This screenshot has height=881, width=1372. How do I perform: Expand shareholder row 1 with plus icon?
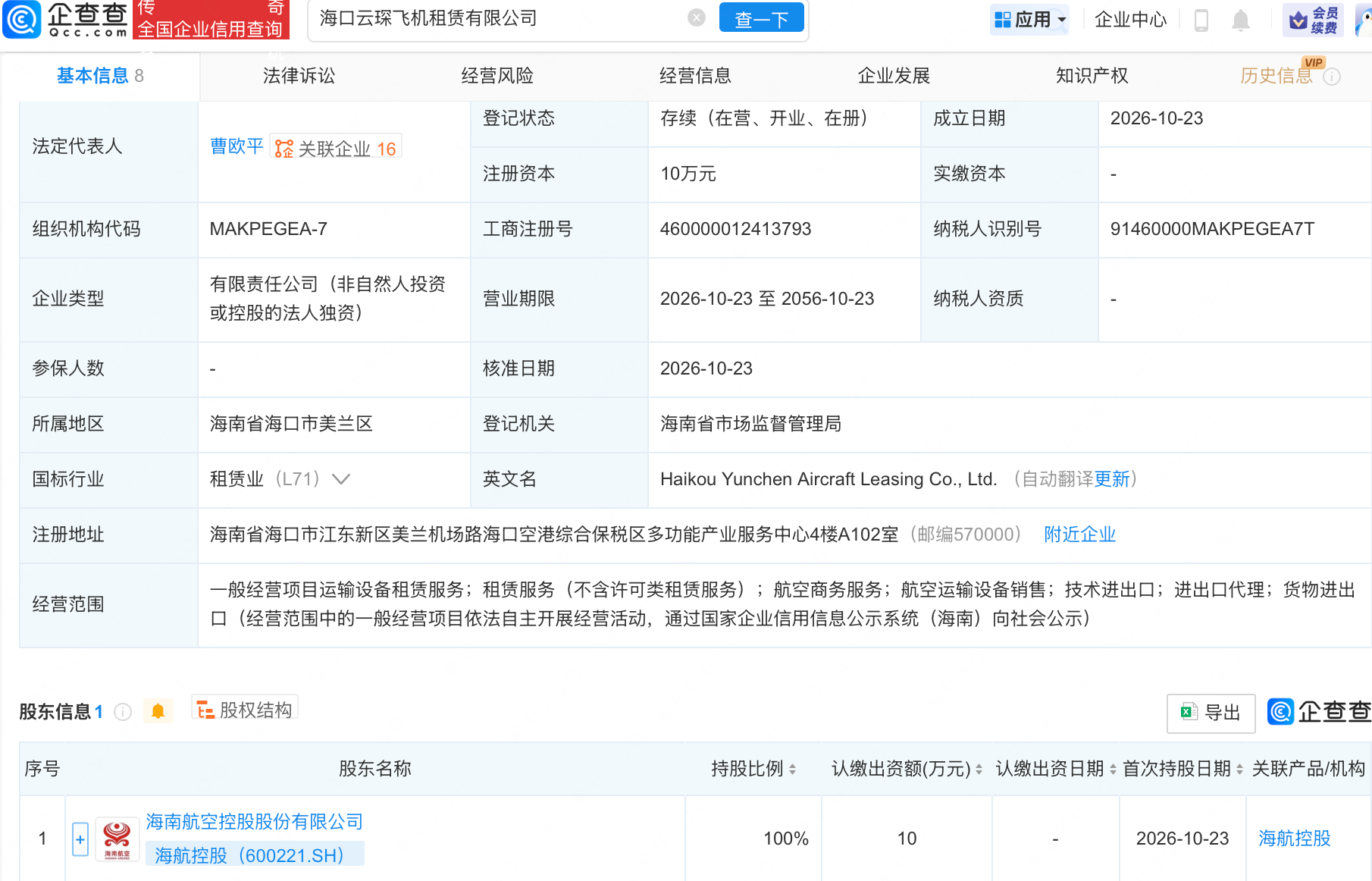(x=80, y=839)
